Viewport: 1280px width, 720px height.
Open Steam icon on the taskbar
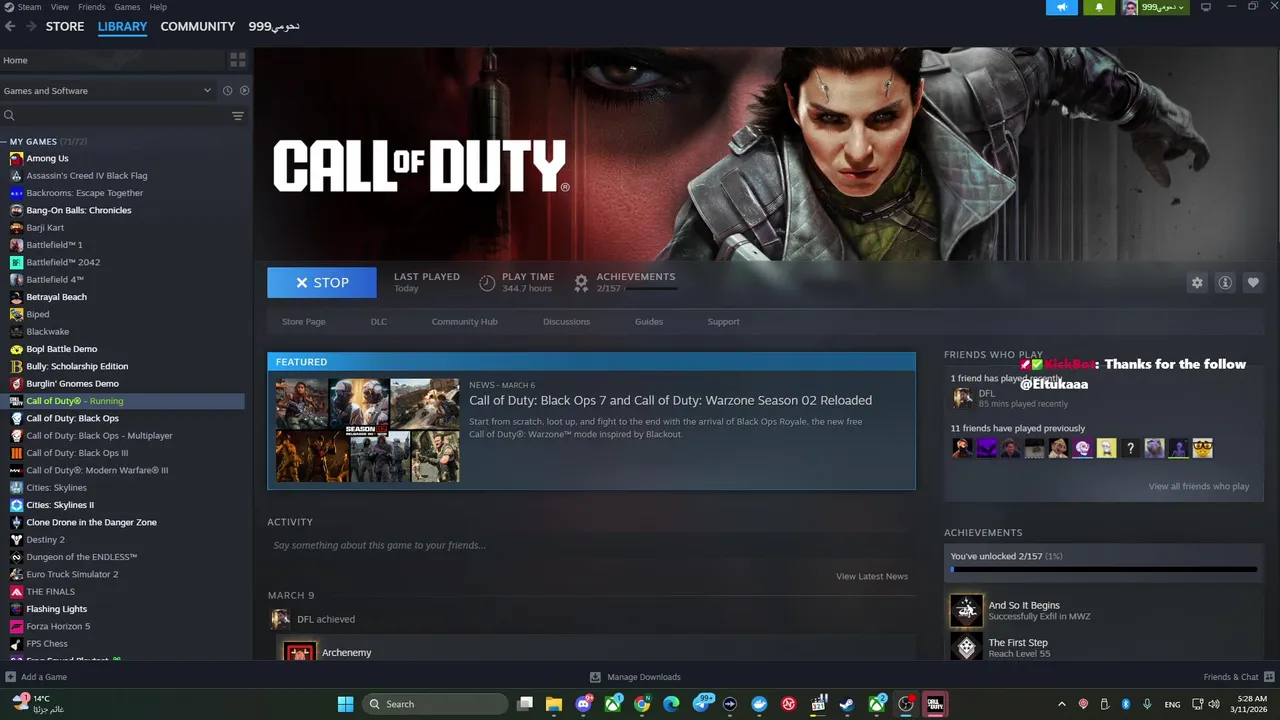[847, 704]
